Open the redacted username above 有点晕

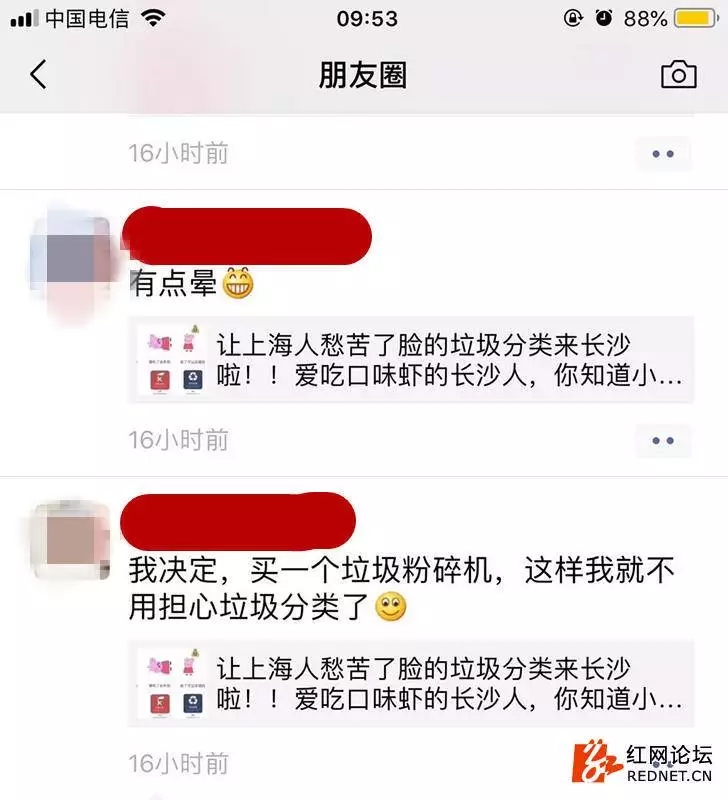[x=247, y=236]
